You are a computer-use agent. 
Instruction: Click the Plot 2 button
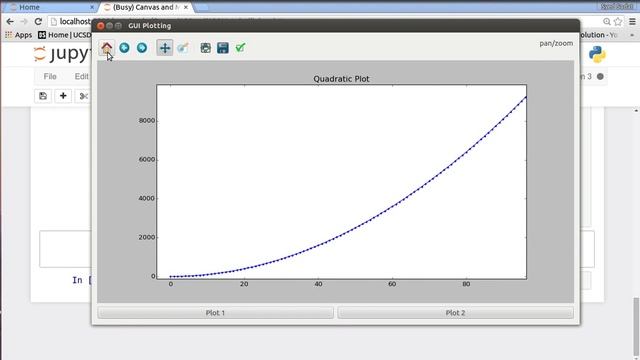point(455,313)
